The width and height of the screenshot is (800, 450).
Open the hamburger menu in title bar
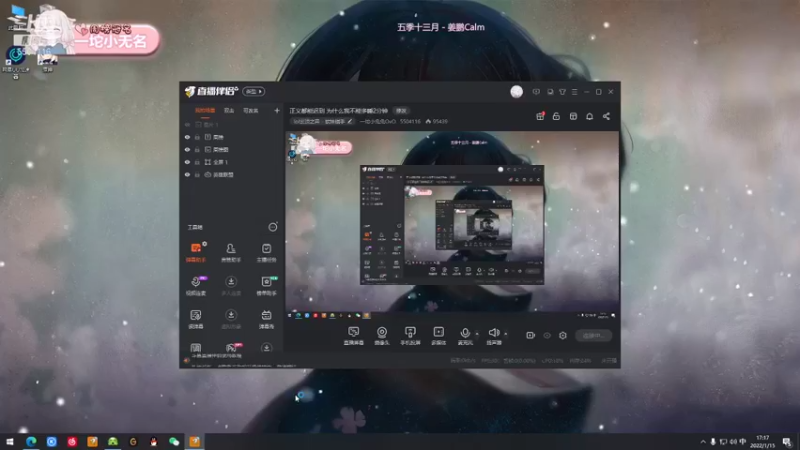(x=574, y=92)
